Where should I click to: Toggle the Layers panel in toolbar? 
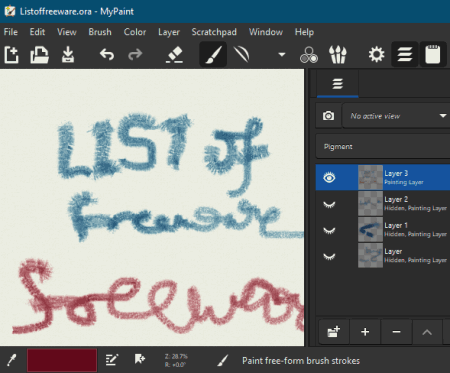[x=405, y=54]
